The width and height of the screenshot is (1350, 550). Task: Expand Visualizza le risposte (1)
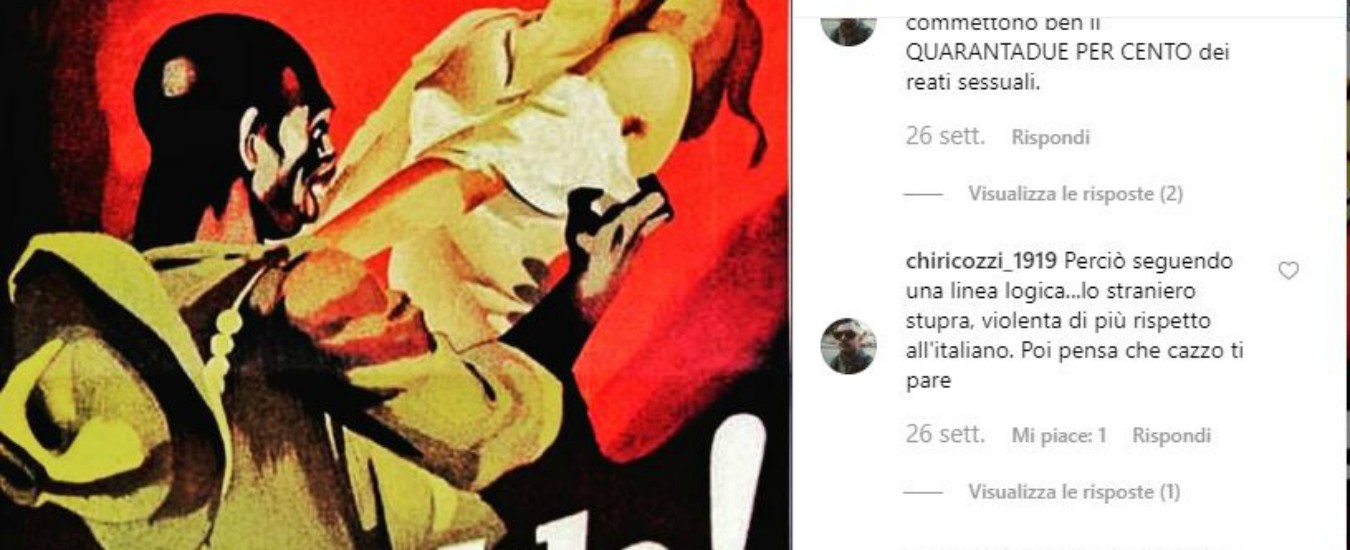(x=1073, y=492)
